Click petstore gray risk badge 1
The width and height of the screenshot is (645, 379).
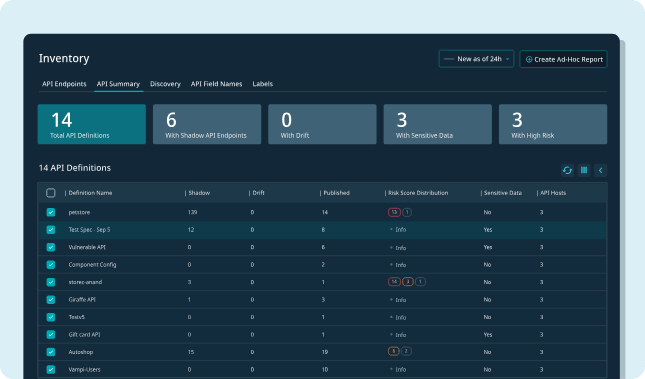(407, 212)
